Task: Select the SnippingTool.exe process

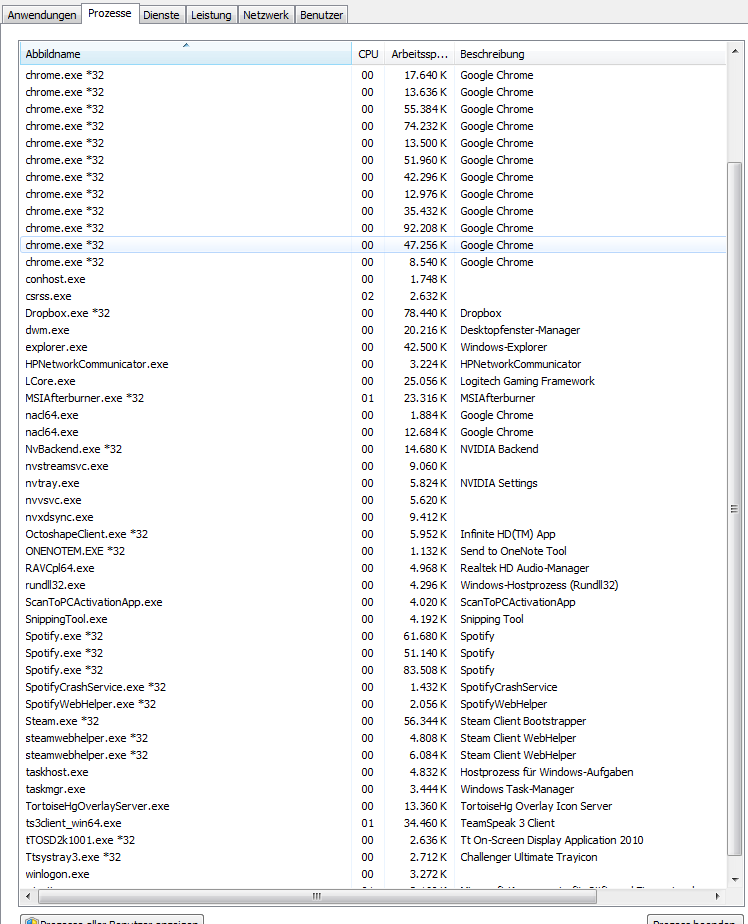Action: click(x=373, y=619)
